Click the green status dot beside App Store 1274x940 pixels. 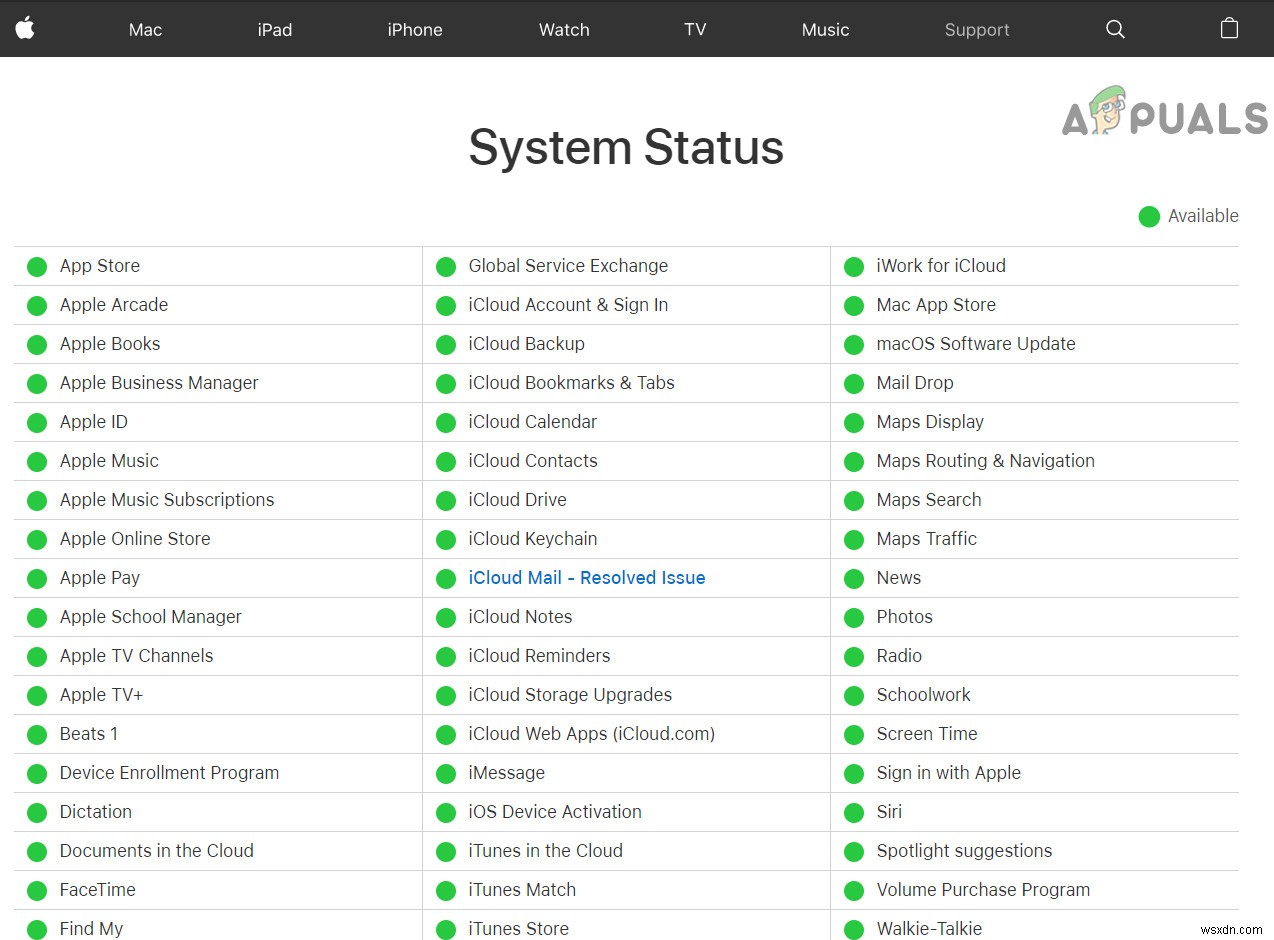tap(37, 267)
